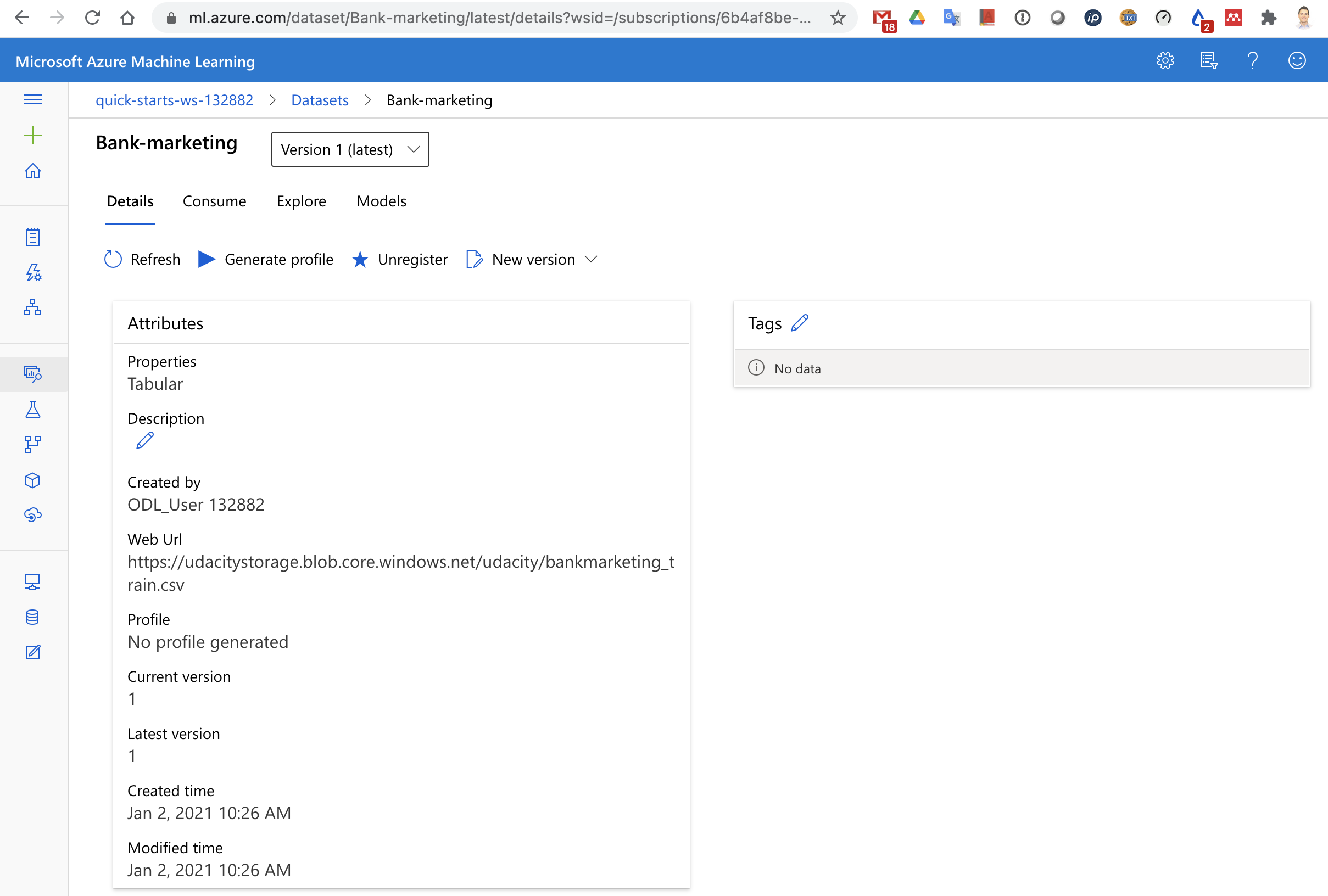The height and width of the screenshot is (896, 1328).
Task: Click the Datasets breadcrumb link
Action: (320, 100)
